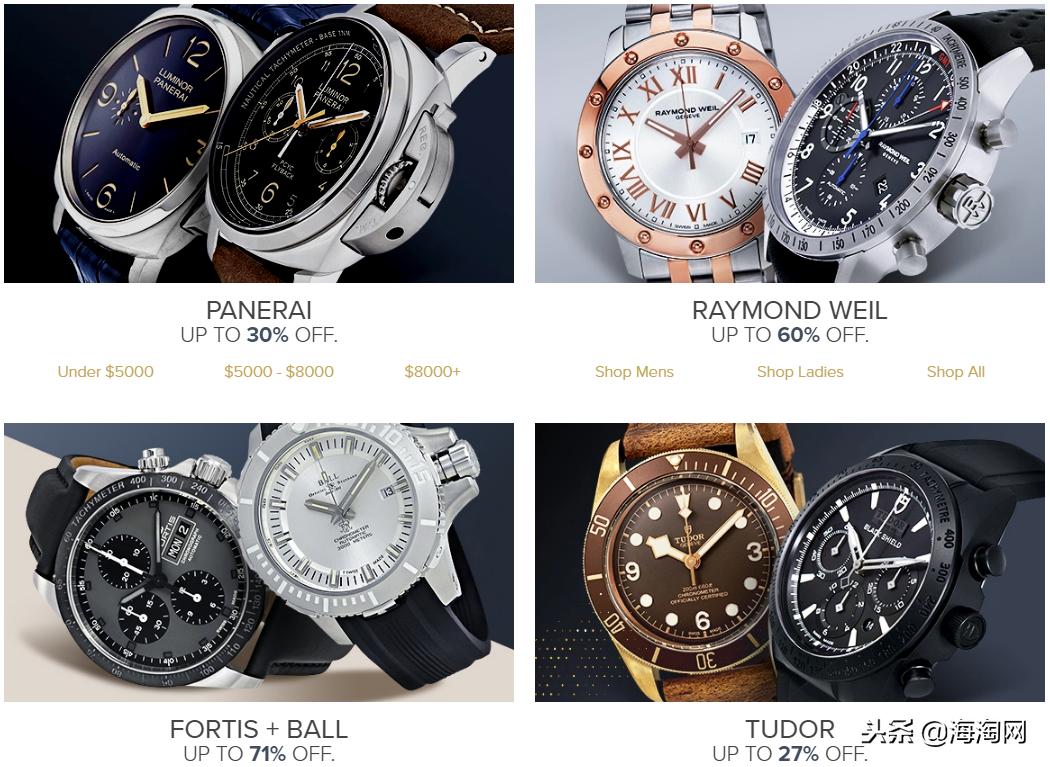Viewport: 1050px width, 767px height.
Task: Click Shop Ladies under Raymond Weil
Action: click(x=800, y=372)
